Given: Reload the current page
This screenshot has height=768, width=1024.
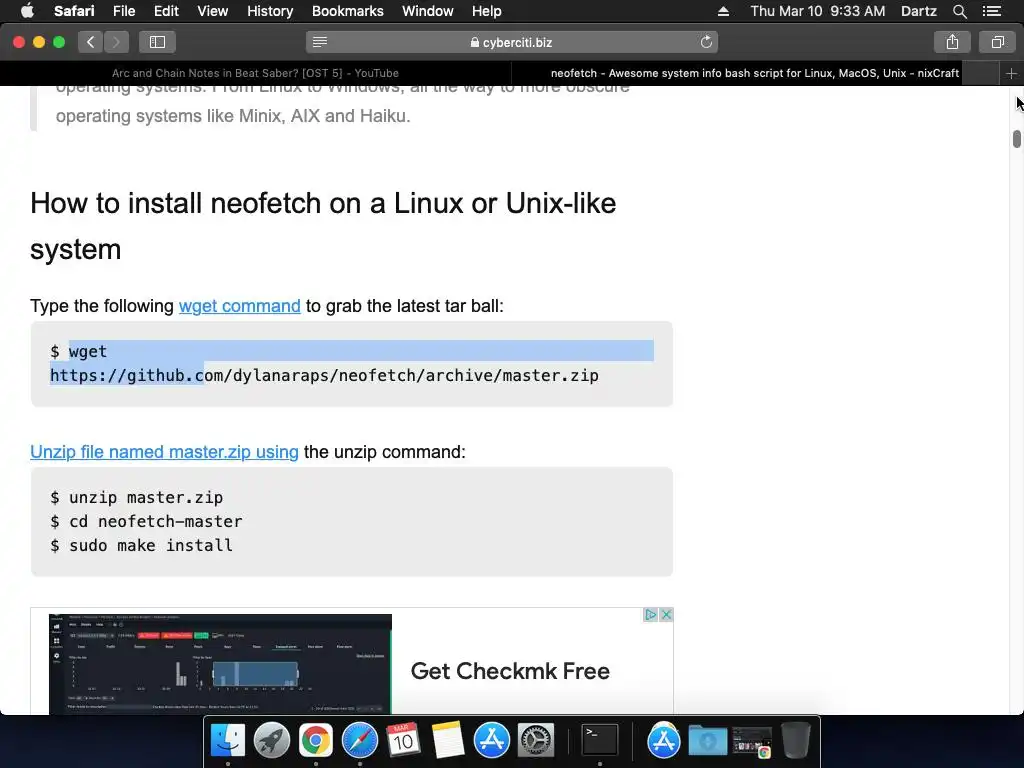Looking at the screenshot, I should pos(706,42).
